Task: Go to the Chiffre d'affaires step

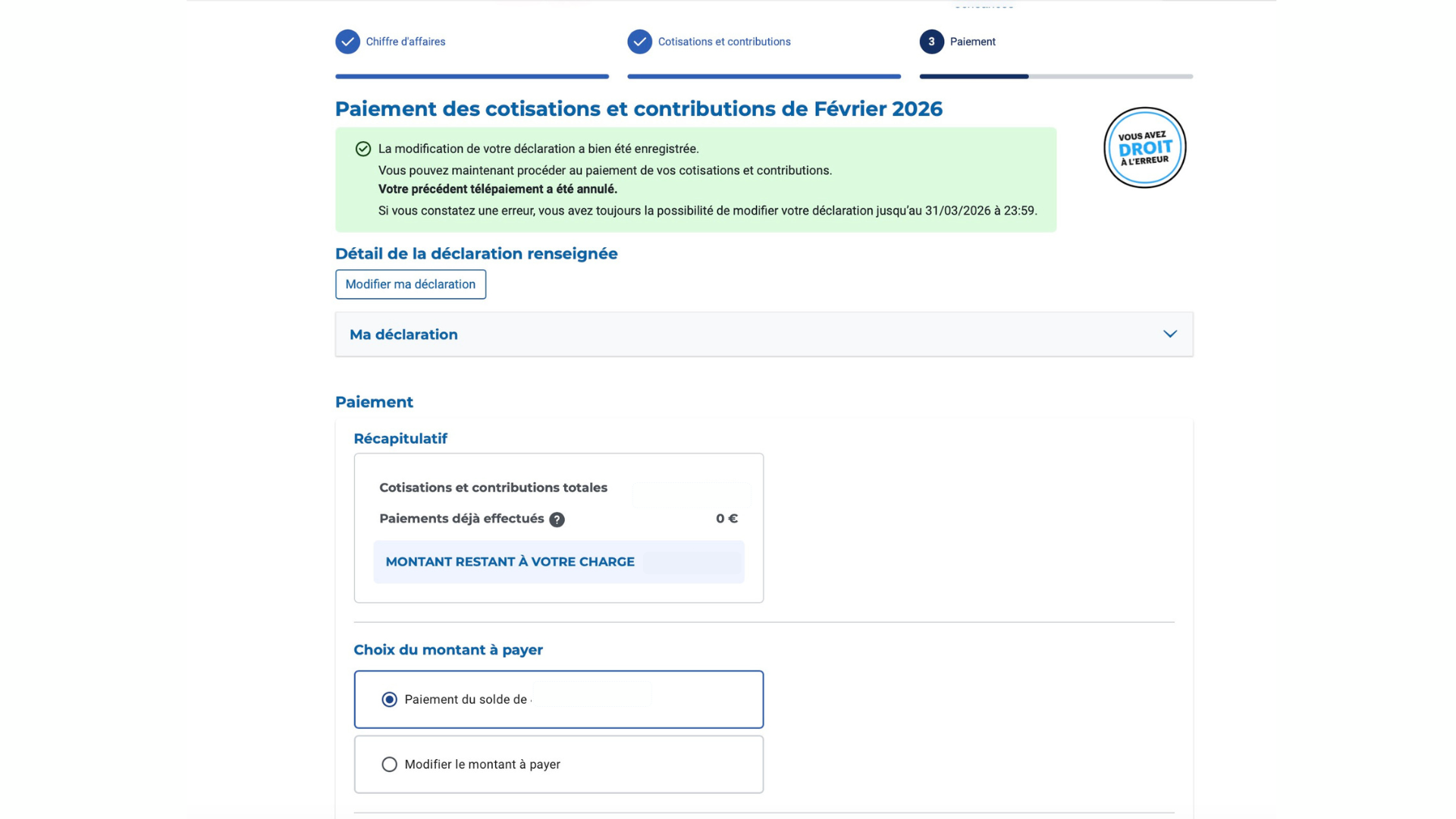Action: (x=406, y=42)
